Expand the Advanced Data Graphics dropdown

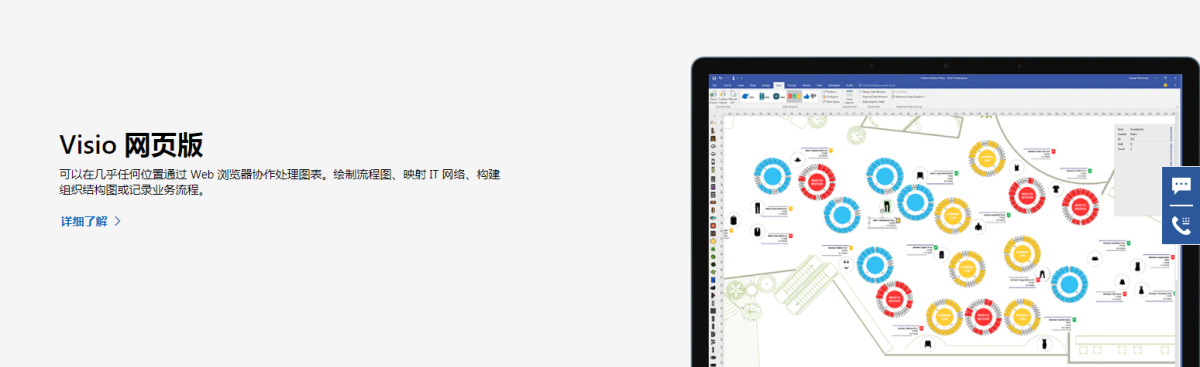click(907, 96)
